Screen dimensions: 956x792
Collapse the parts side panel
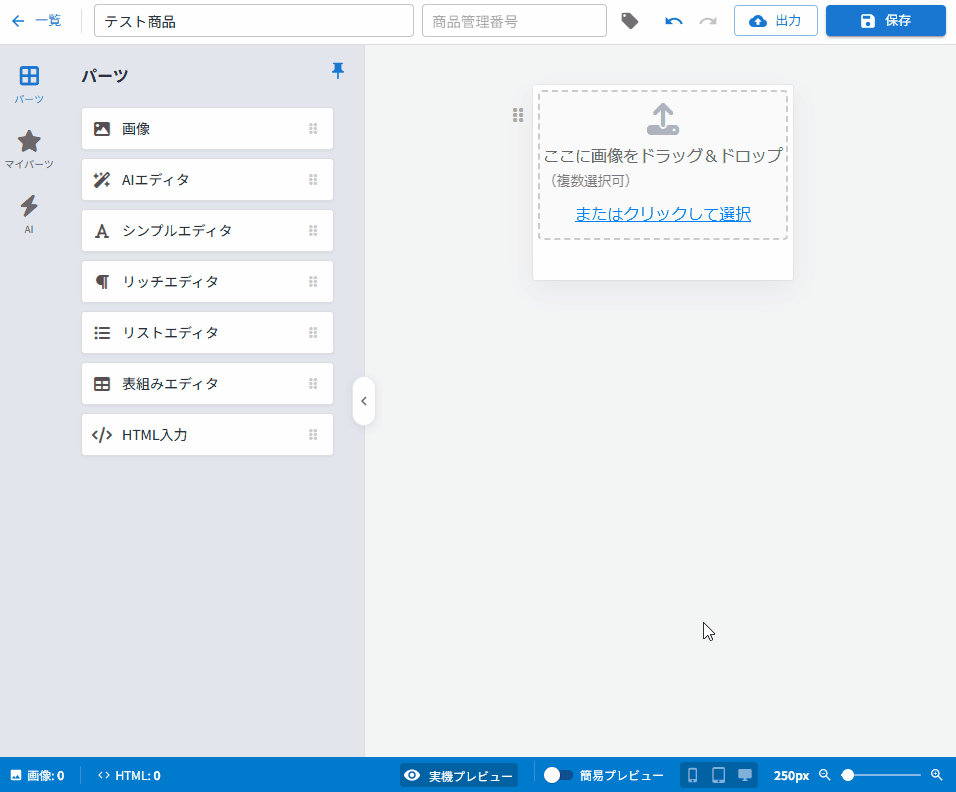[x=364, y=401]
